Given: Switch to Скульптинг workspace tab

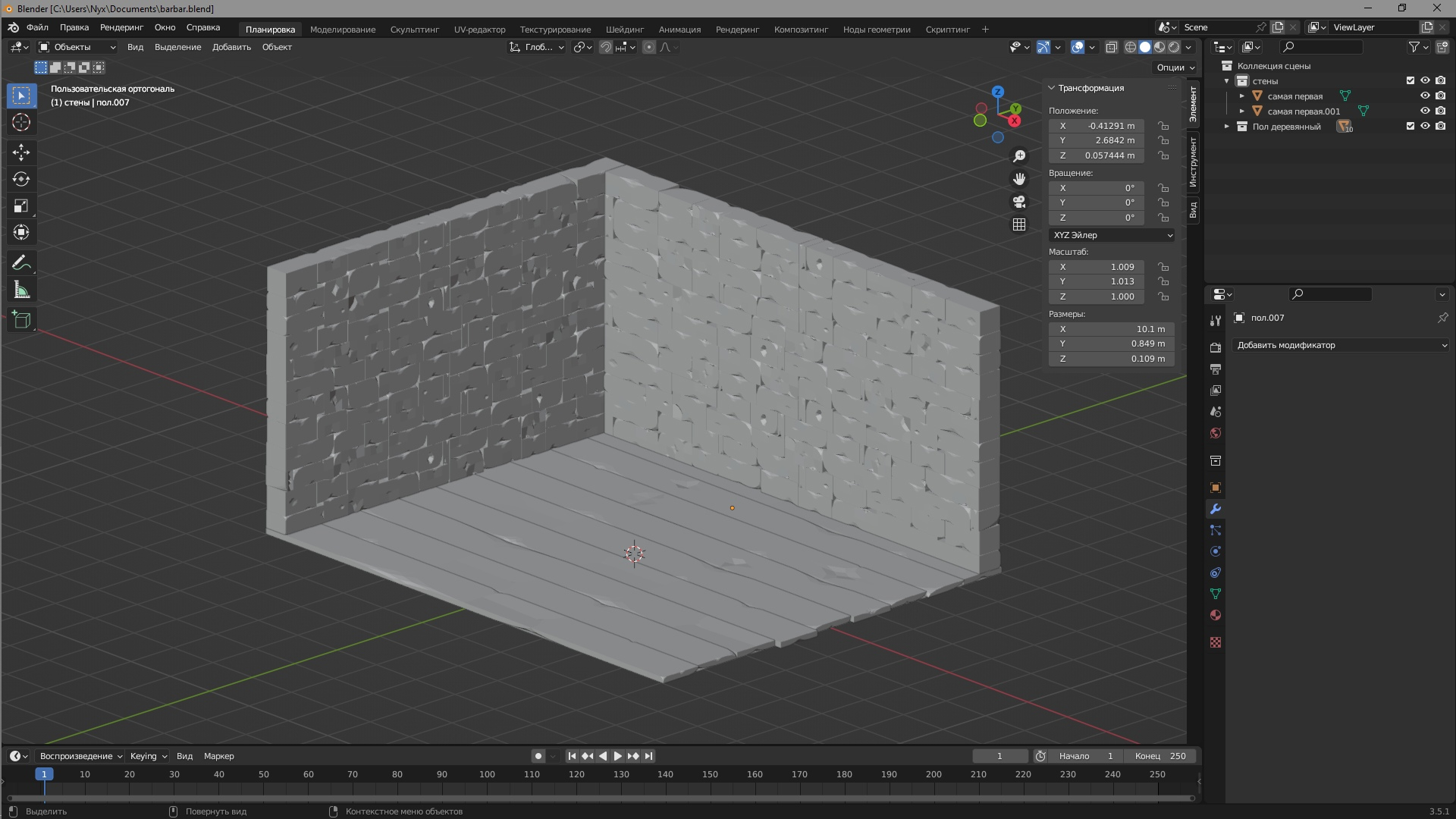Looking at the screenshot, I should click(415, 30).
